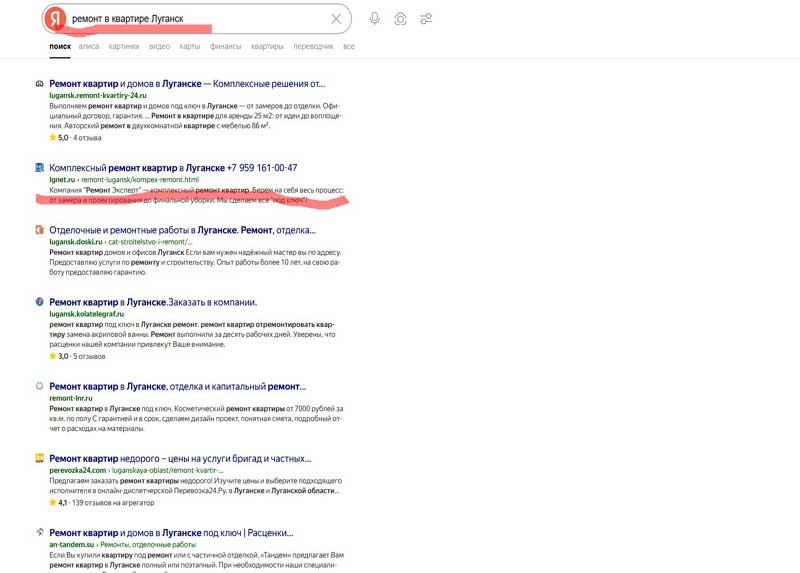Open 'отделка и капитальный ремонт' result
Screen dimensions: 800x573
[178, 387]
